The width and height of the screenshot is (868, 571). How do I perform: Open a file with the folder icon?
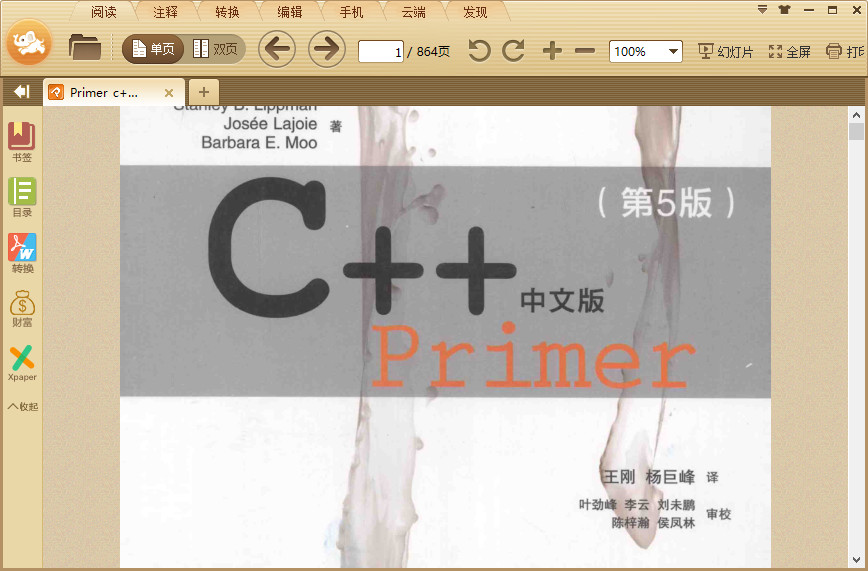coord(85,47)
